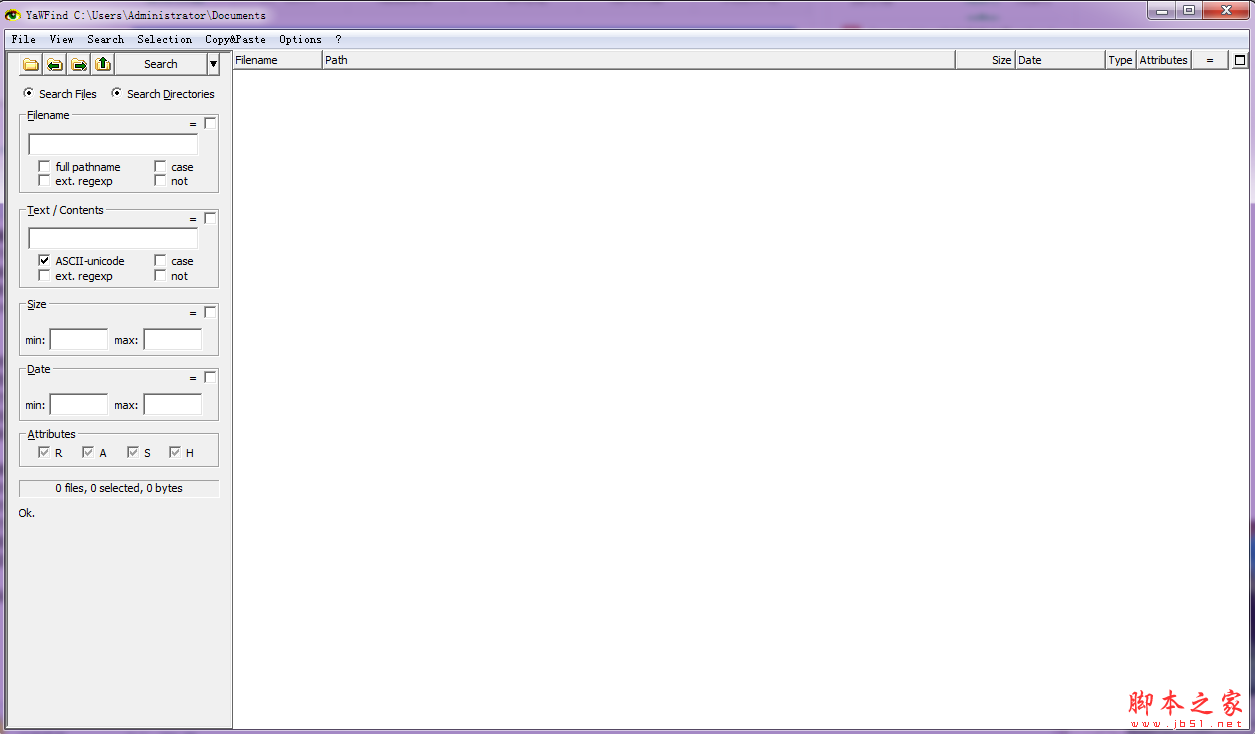The width and height of the screenshot is (1255, 735).
Task: Toggle the R attribute checkbox
Action: 44,453
